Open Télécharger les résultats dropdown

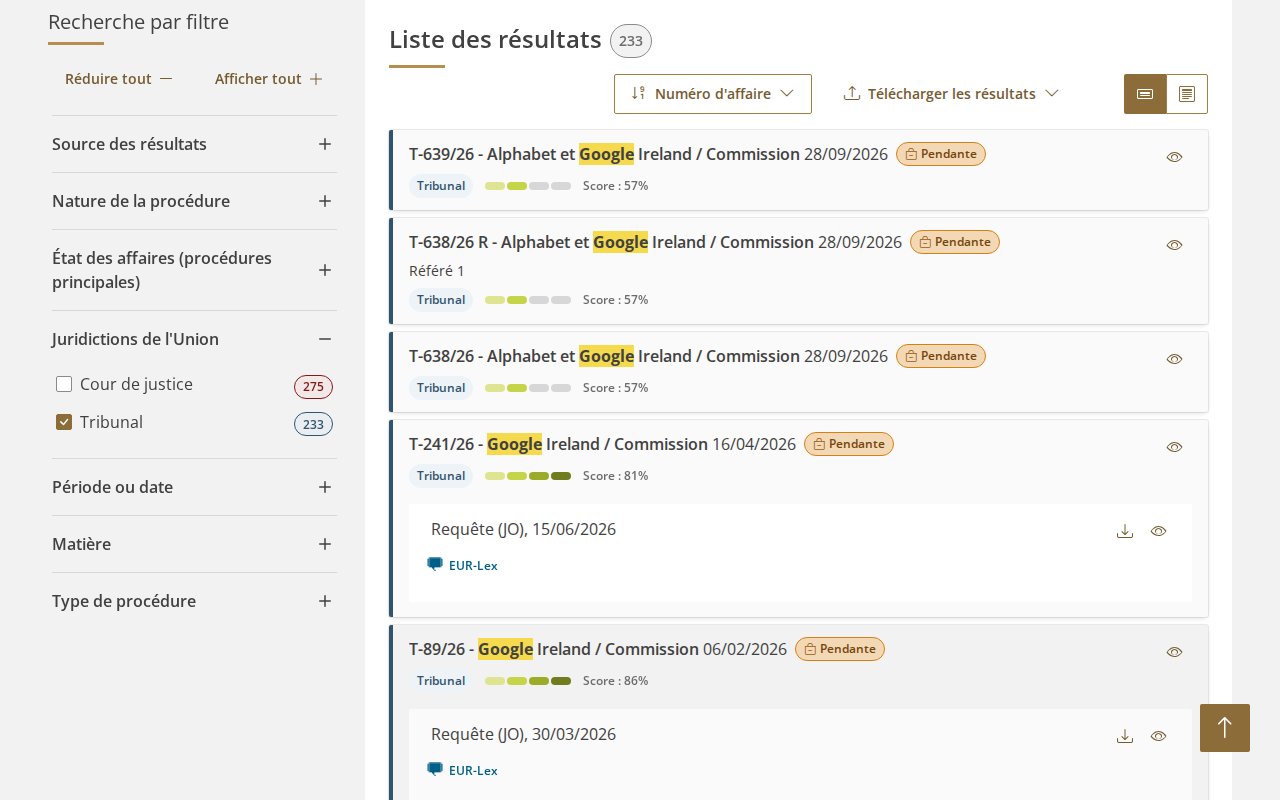point(951,94)
